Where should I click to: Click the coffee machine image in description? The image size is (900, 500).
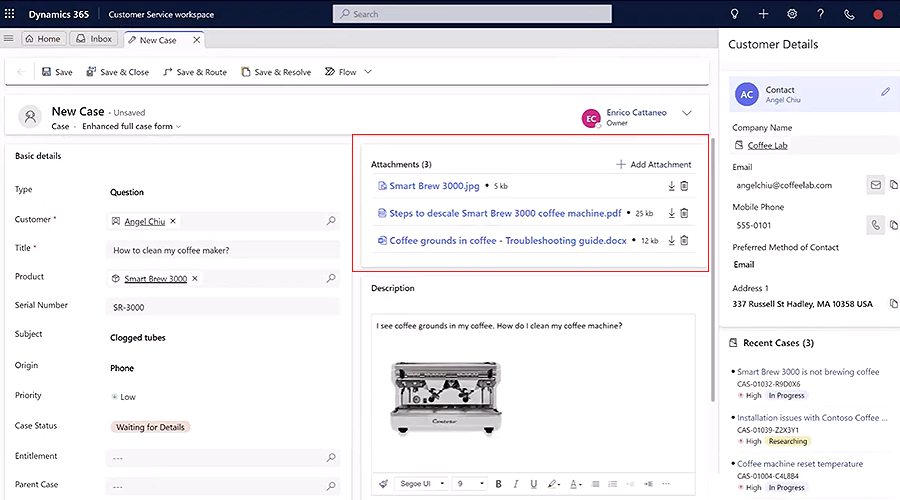pos(446,398)
